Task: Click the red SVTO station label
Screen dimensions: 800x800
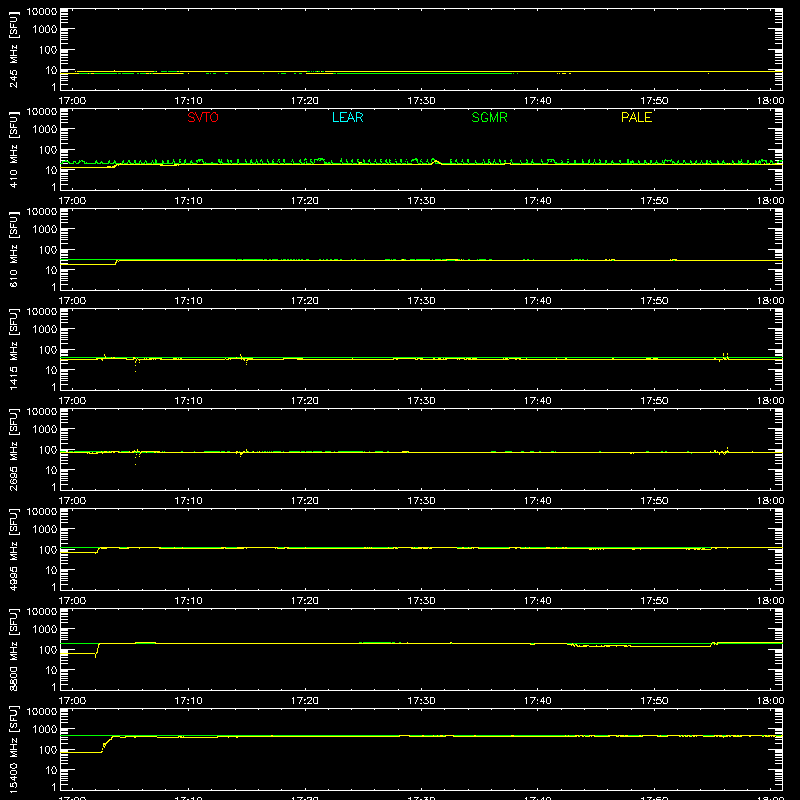Action: 203,117
